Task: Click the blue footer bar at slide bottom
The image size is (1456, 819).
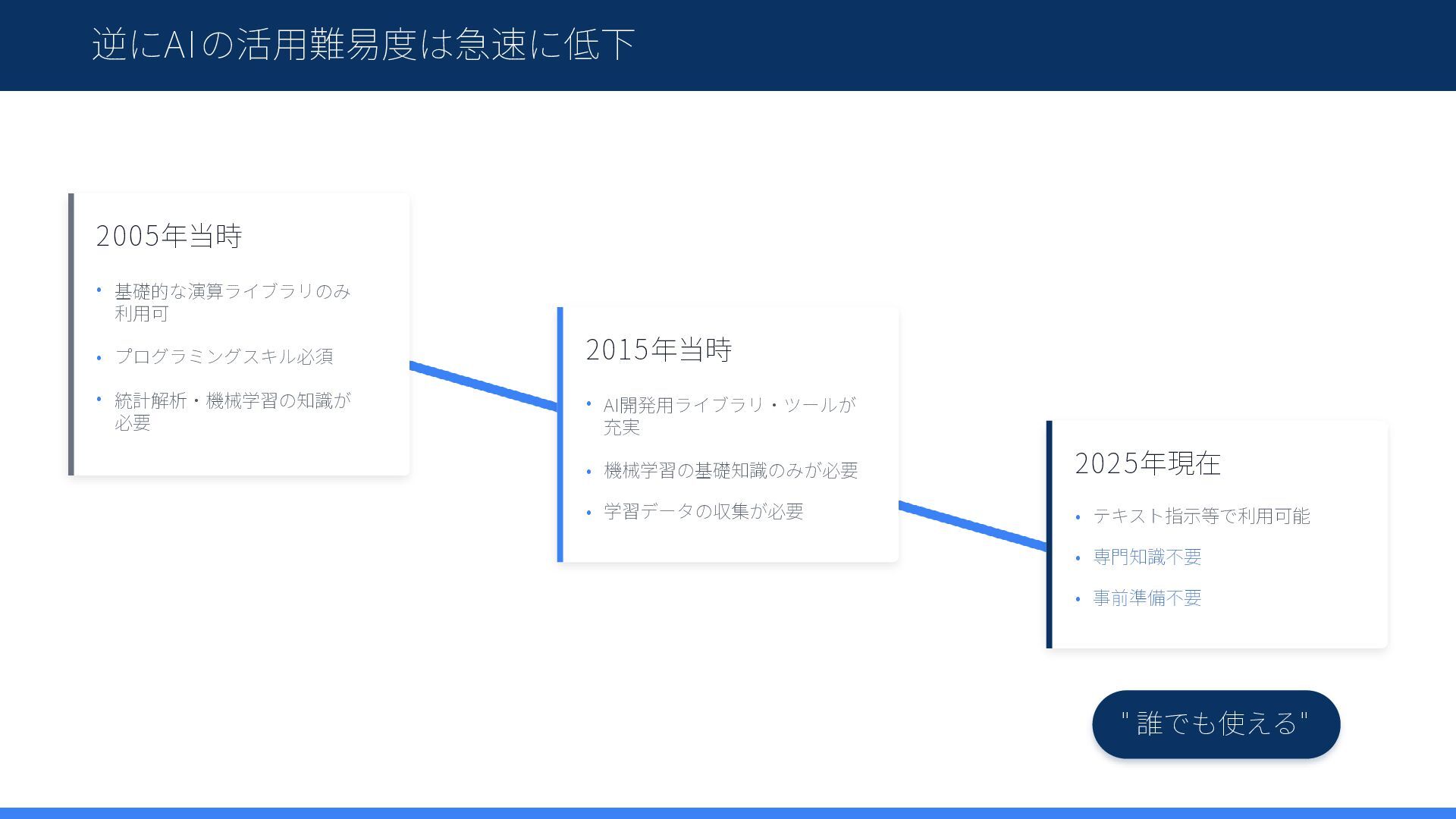Action: coord(728,813)
